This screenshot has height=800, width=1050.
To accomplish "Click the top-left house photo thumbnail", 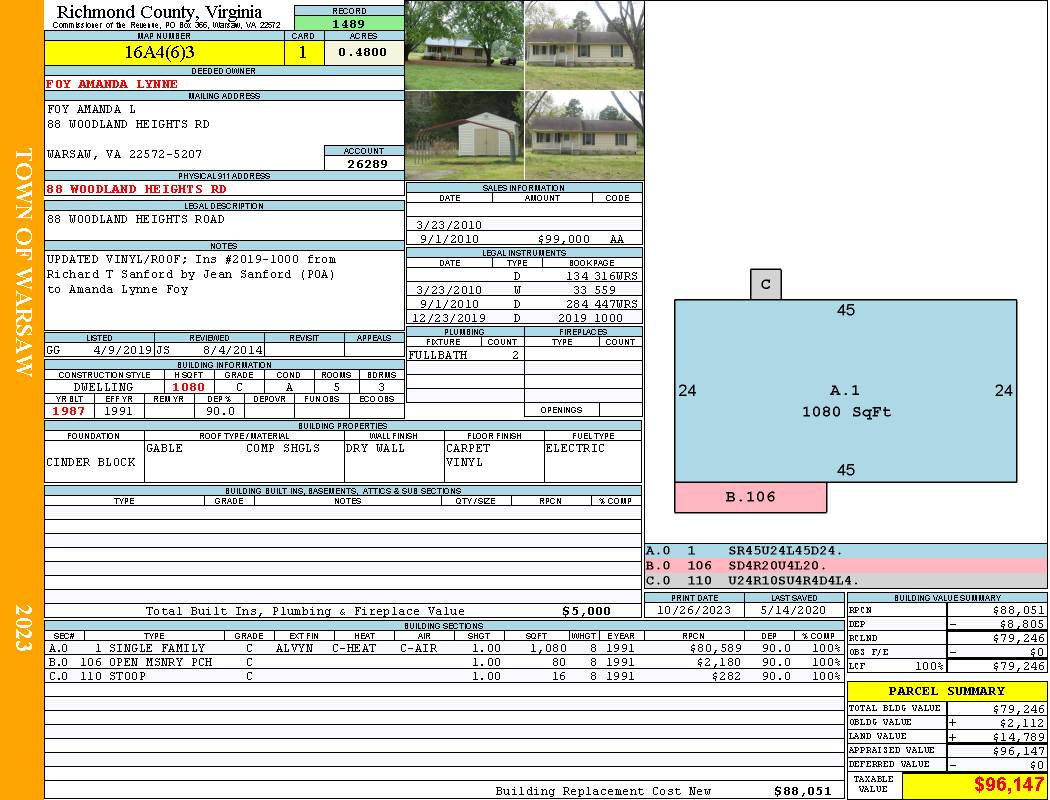I will (x=464, y=45).
